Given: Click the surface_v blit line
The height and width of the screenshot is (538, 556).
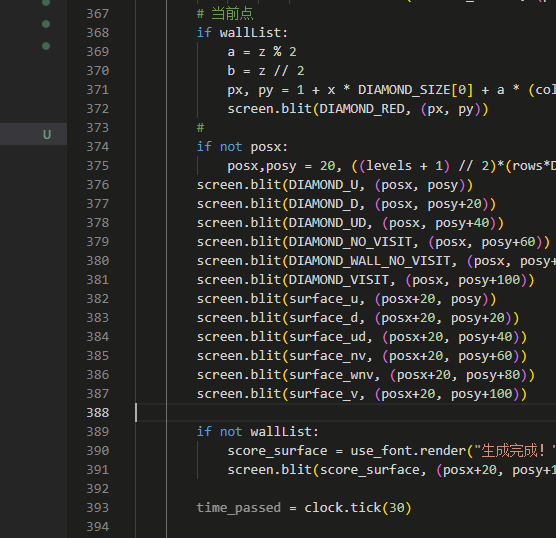Looking at the screenshot, I should coord(362,394).
